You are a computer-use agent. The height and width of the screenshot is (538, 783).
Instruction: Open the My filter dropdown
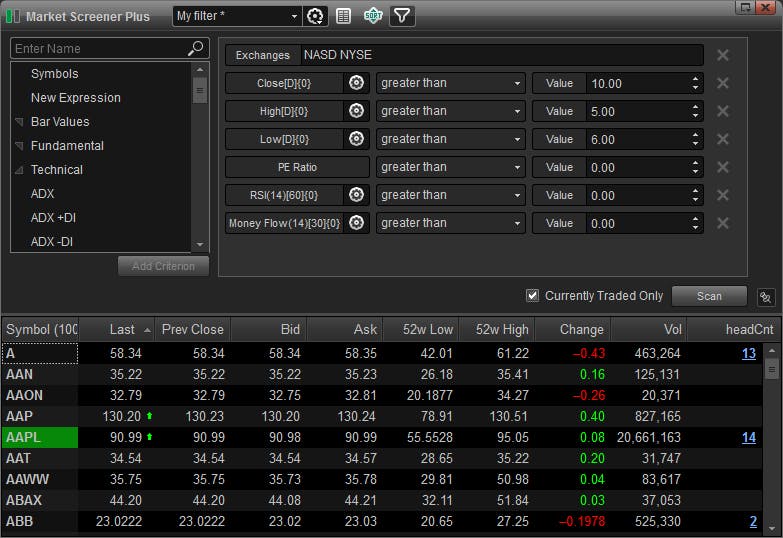pyautogui.click(x=294, y=16)
